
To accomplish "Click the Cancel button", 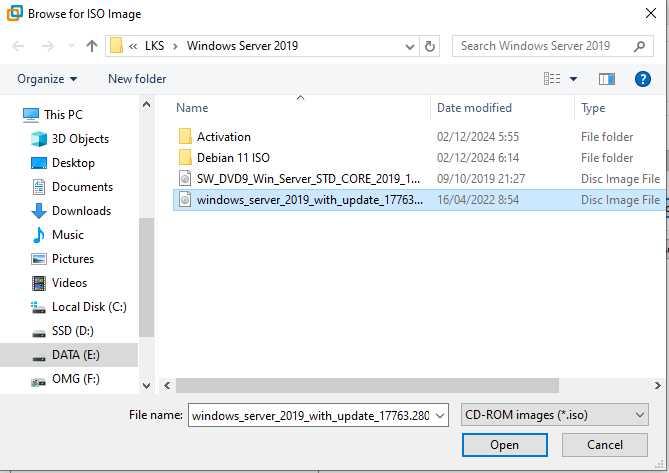I will (x=605, y=445).
